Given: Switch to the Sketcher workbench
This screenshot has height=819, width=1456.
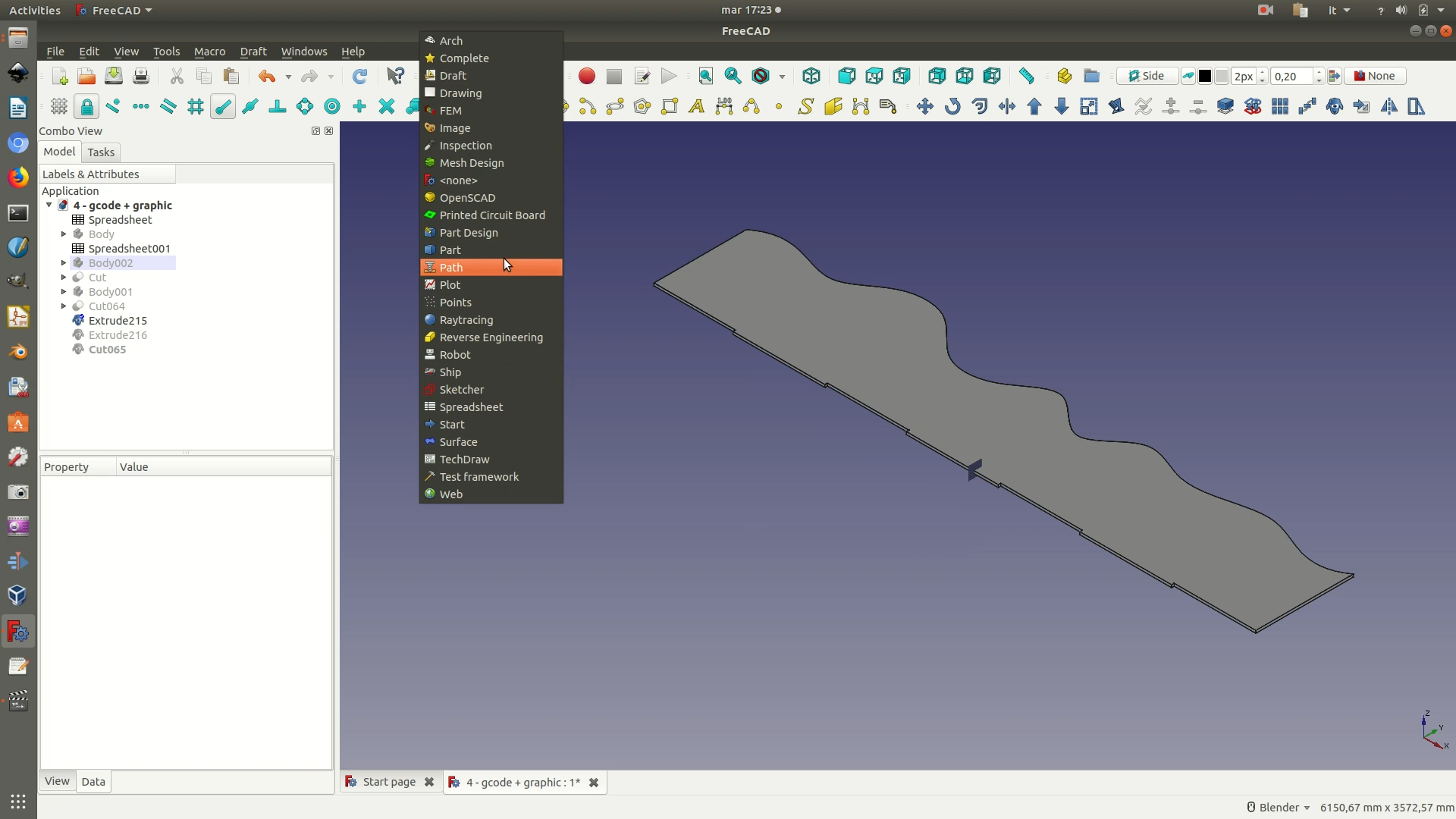Looking at the screenshot, I should click(x=491, y=390).
